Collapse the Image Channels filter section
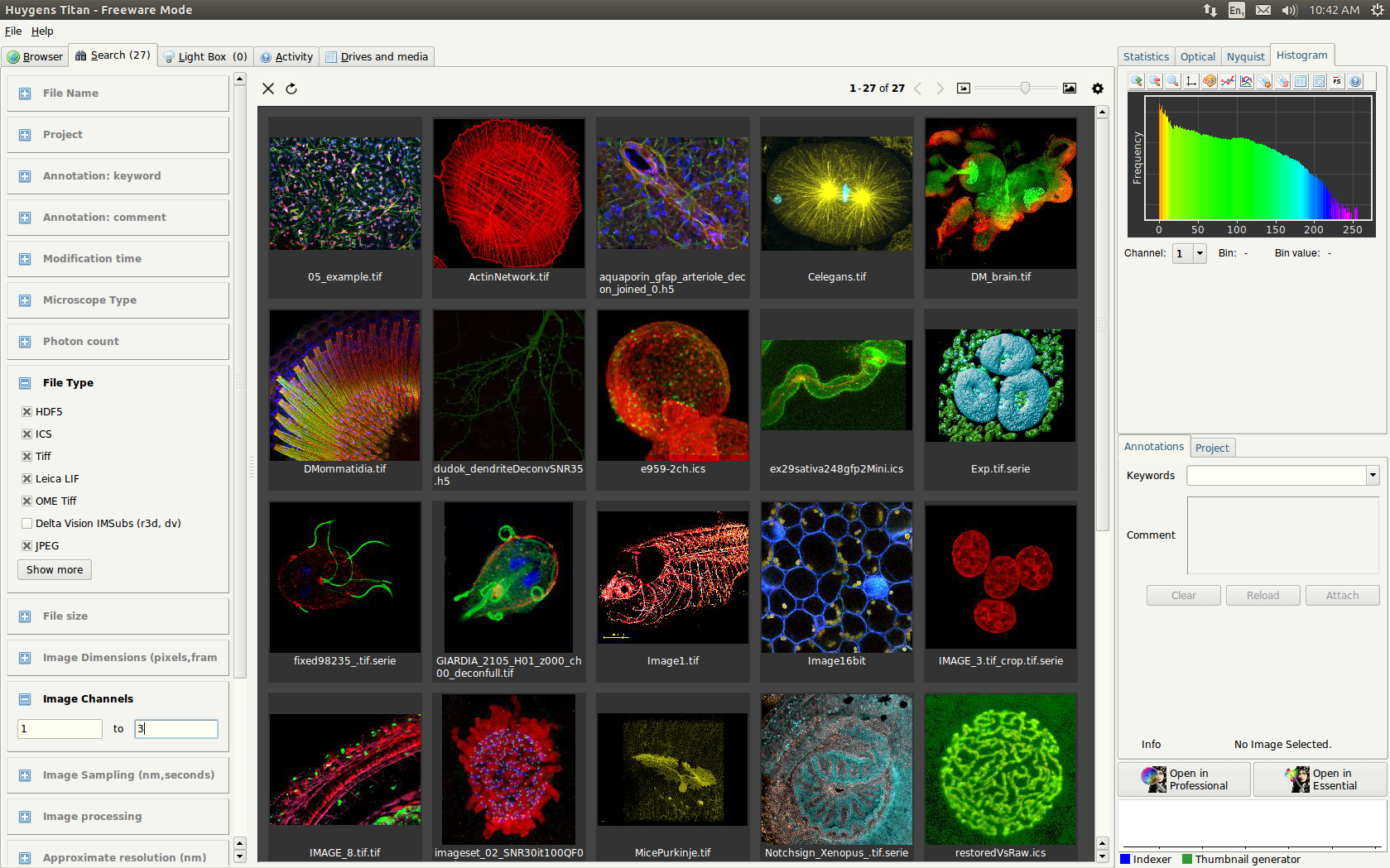Viewport: 1390px width, 868px height. point(25,699)
